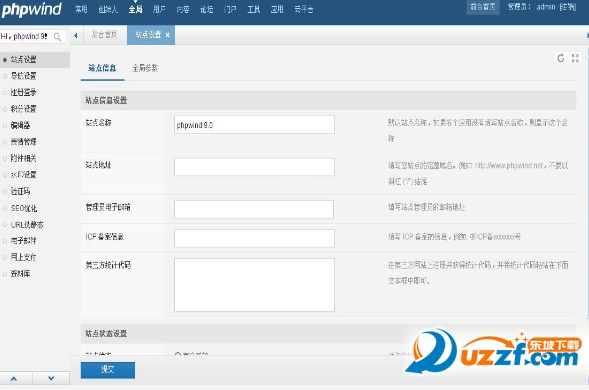The width and height of the screenshot is (589, 390).
Task: Click the 站点名称 field containing phpwind 9.0
Action: tap(254, 125)
